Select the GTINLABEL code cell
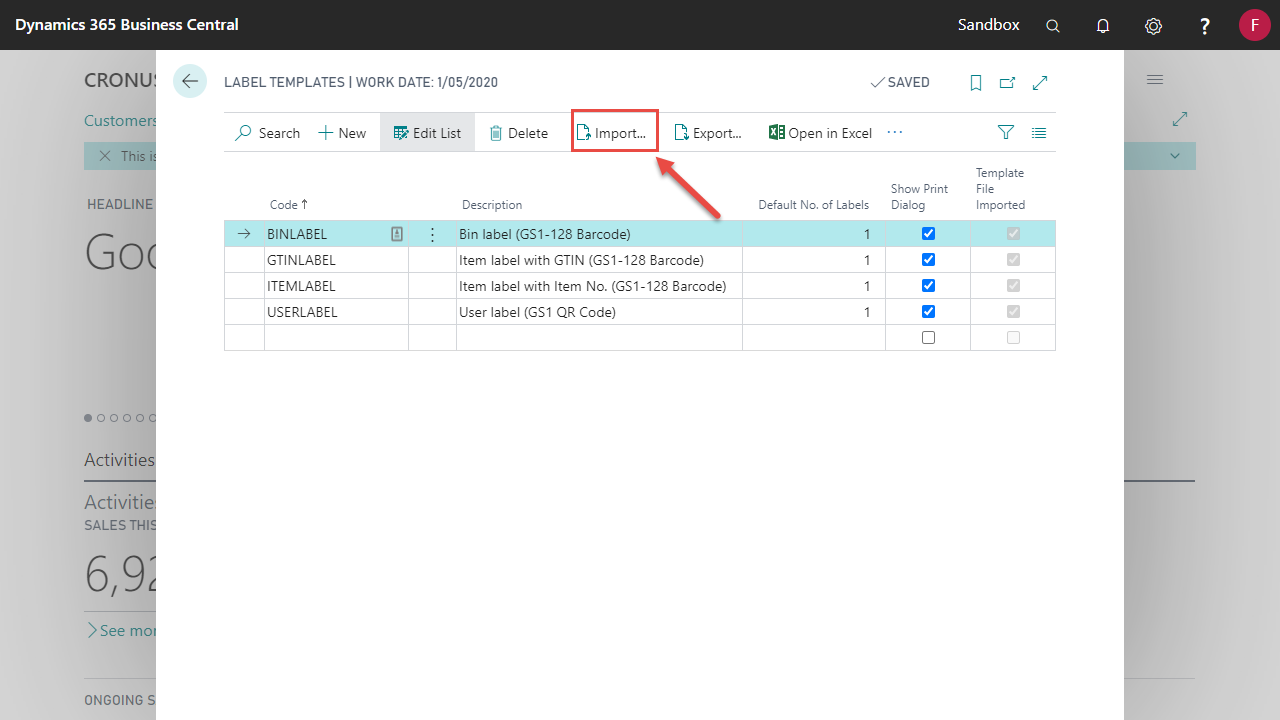 tap(336, 260)
